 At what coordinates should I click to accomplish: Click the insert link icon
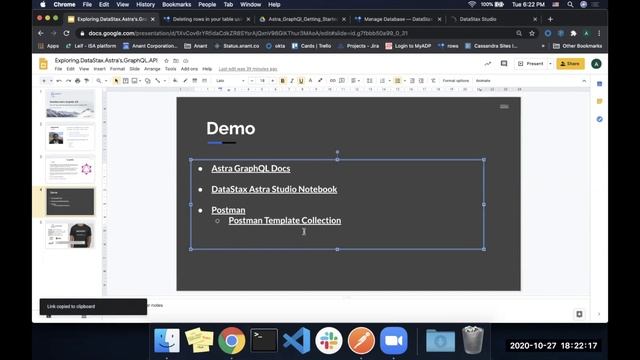(x=333, y=81)
